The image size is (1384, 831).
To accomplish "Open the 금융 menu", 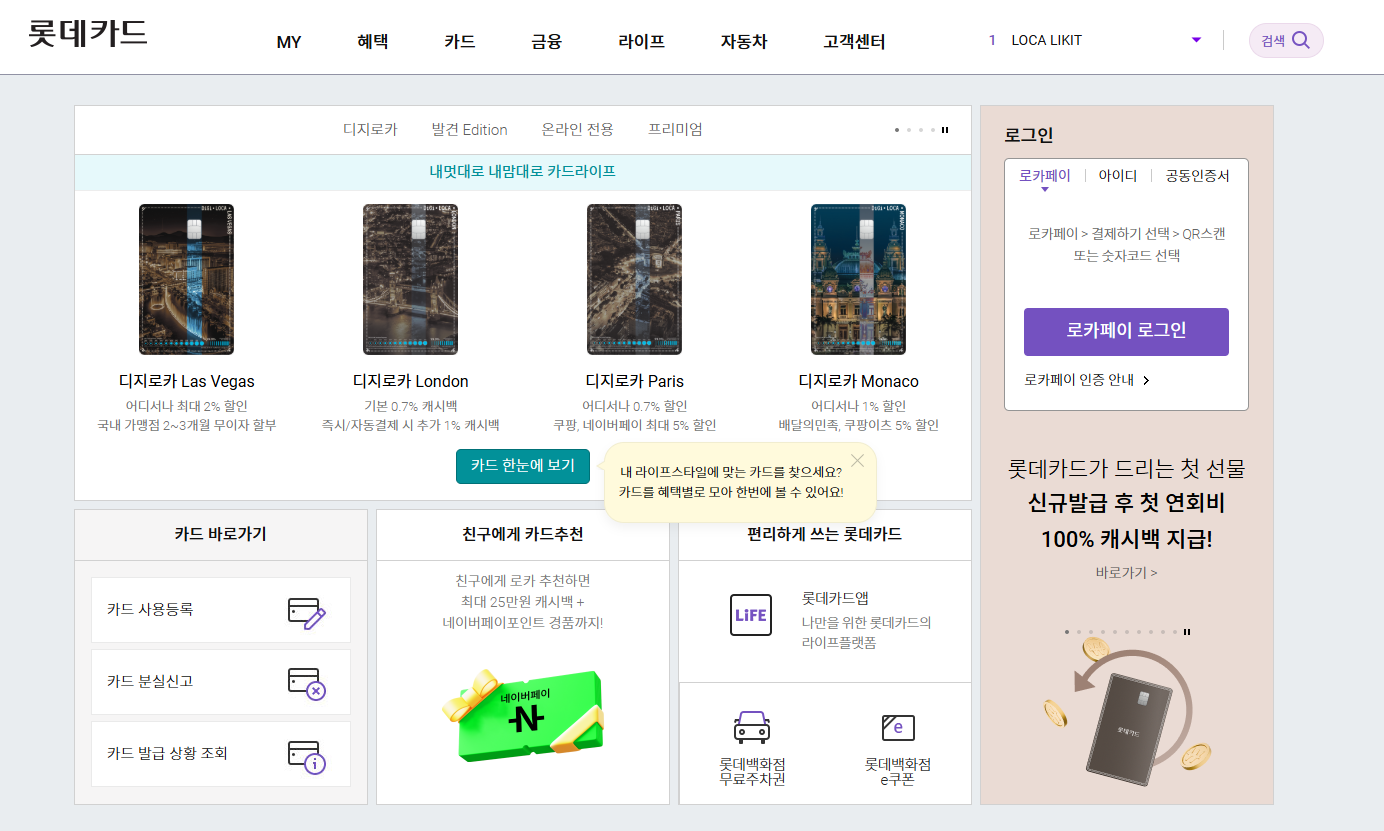I will pyautogui.click(x=547, y=42).
